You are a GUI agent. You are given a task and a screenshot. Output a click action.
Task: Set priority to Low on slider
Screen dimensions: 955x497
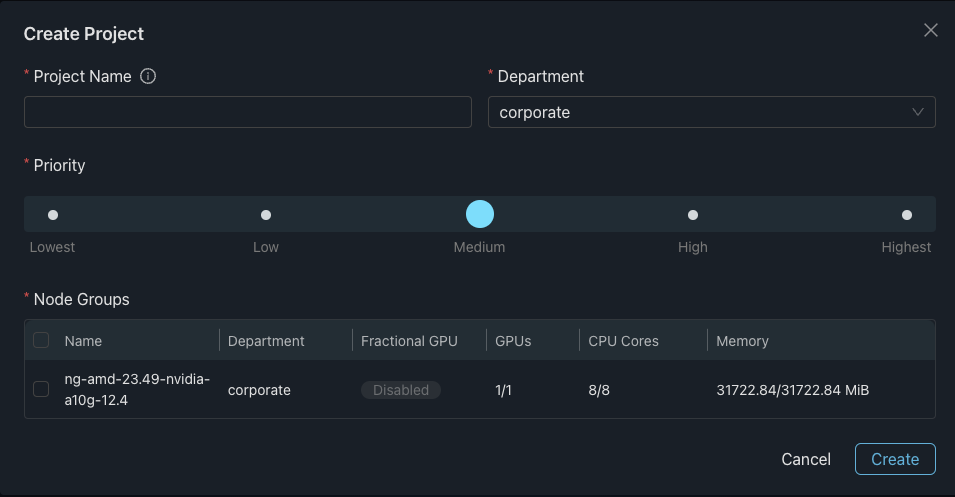click(266, 214)
